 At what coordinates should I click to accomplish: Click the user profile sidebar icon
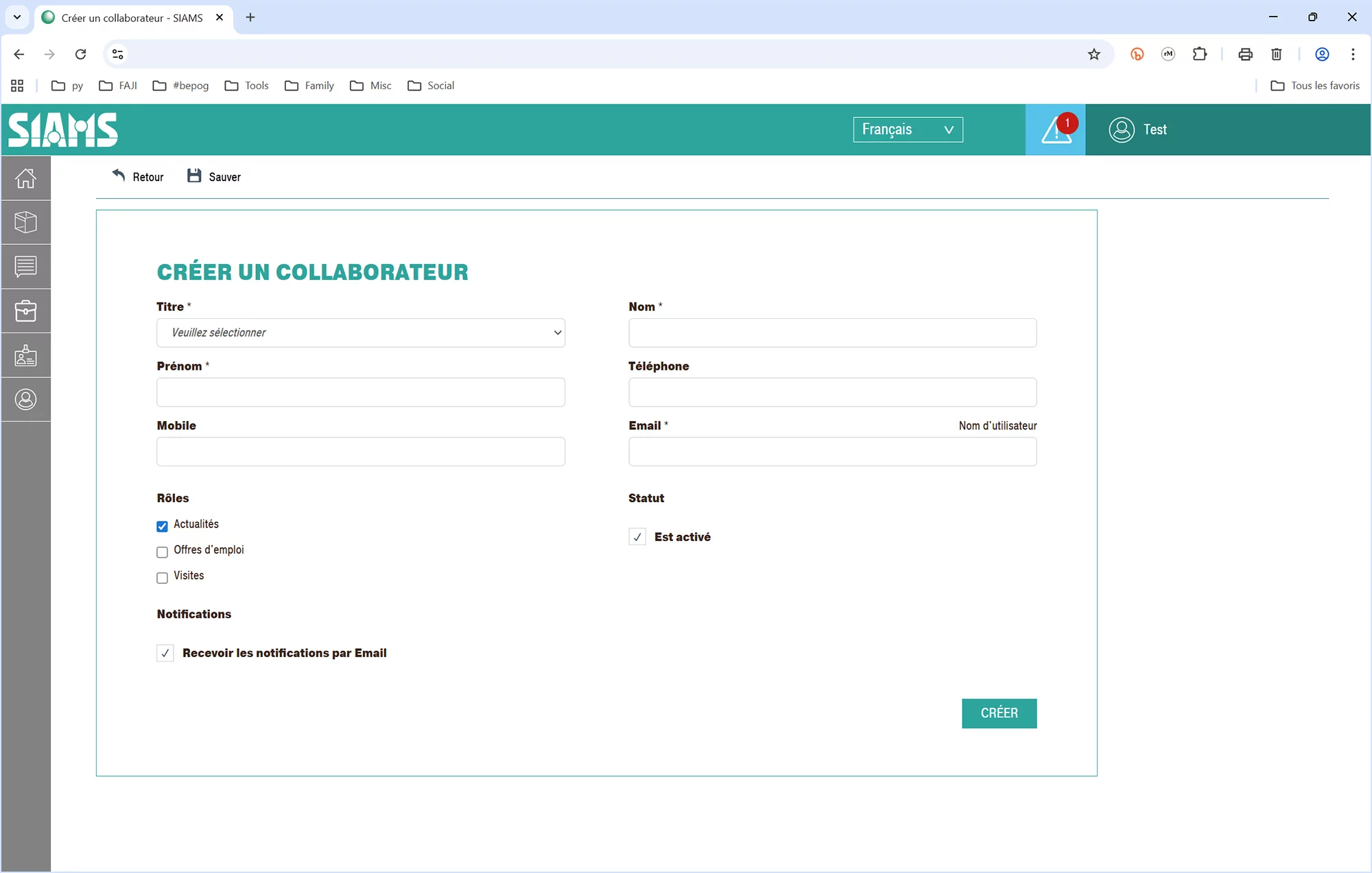click(x=25, y=399)
